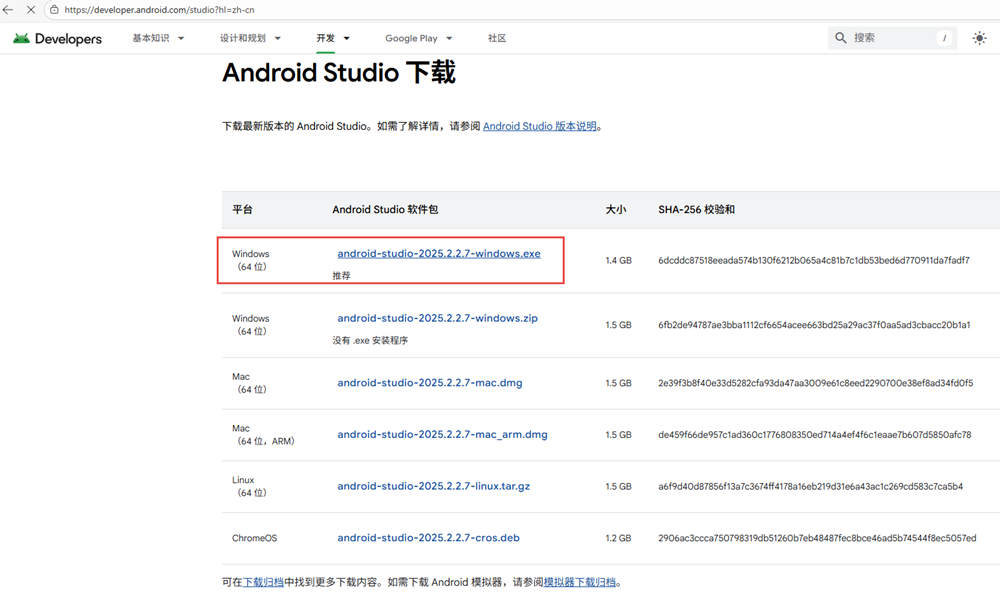This screenshot has width=1000, height=611.
Task: Download the mac_arm.dmg package
Action: 442,435
